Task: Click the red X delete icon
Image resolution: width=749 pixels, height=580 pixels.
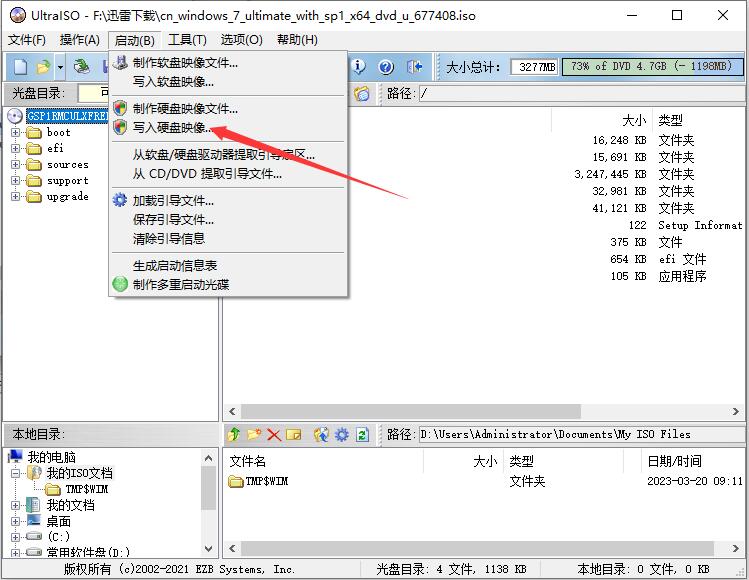Action: (x=274, y=435)
